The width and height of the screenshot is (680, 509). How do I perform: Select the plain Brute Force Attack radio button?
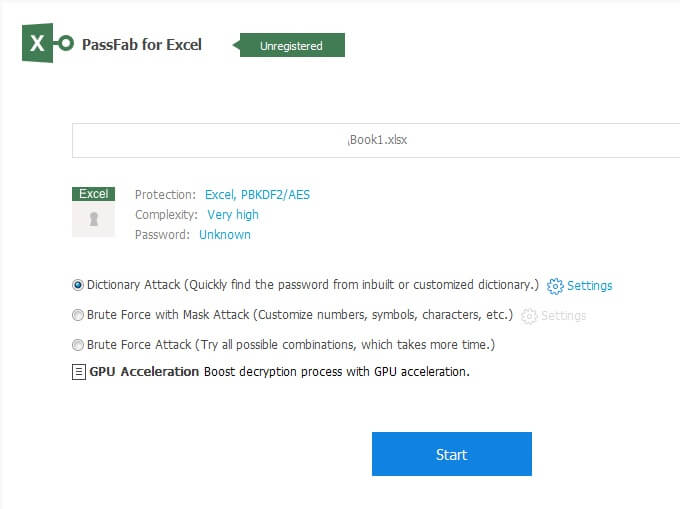78,345
